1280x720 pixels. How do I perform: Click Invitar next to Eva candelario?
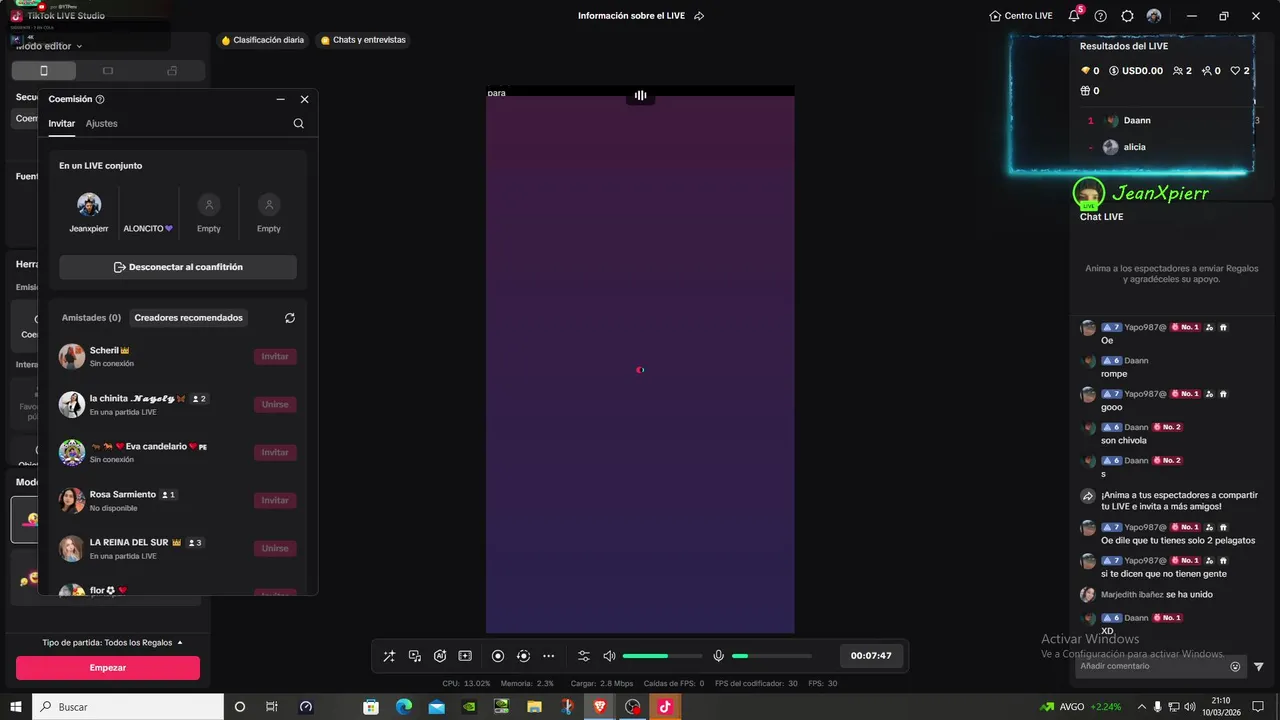click(x=275, y=453)
